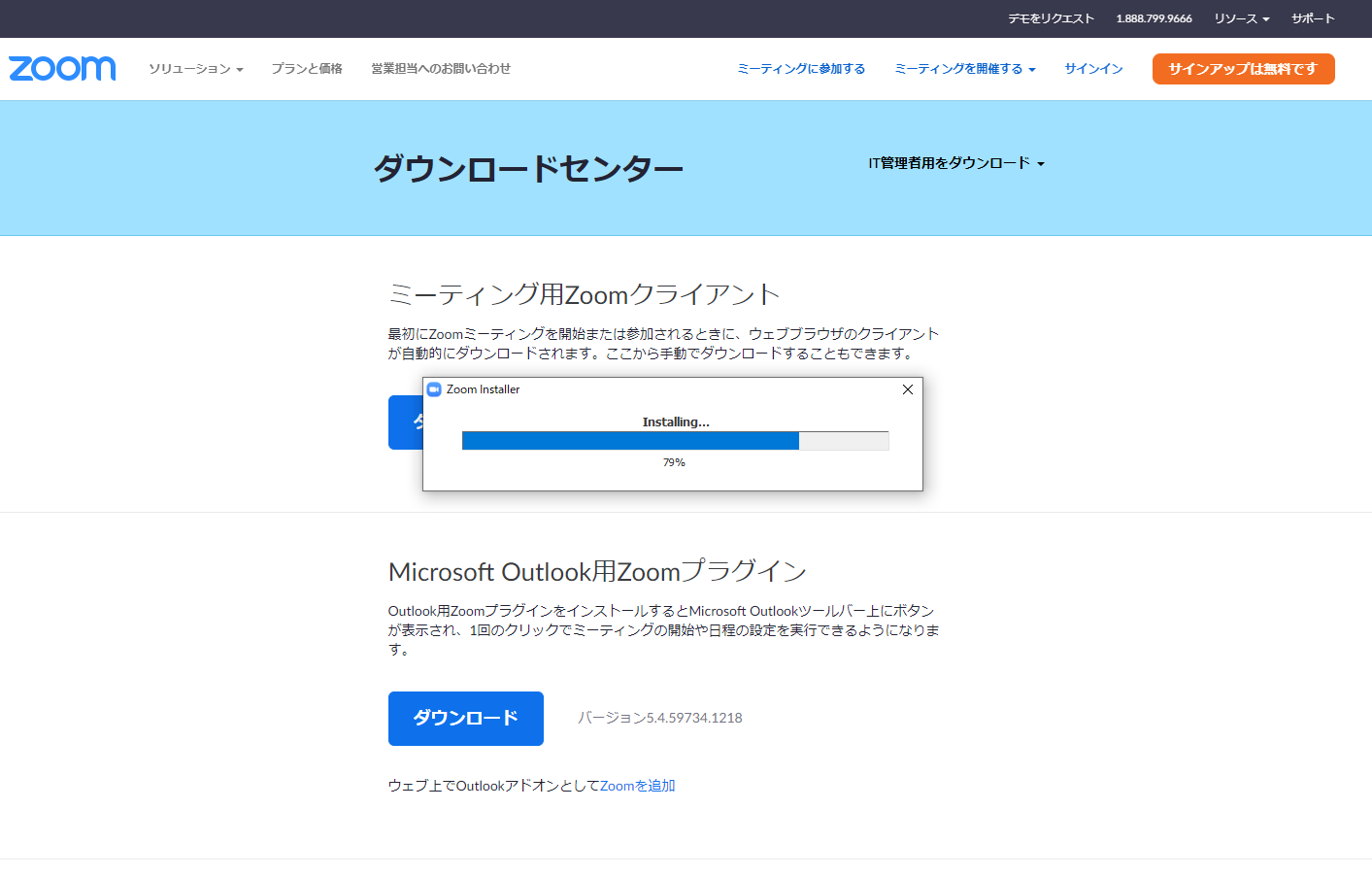Click the 79% progress label
Screen dimensions: 1372x877
(x=674, y=462)
